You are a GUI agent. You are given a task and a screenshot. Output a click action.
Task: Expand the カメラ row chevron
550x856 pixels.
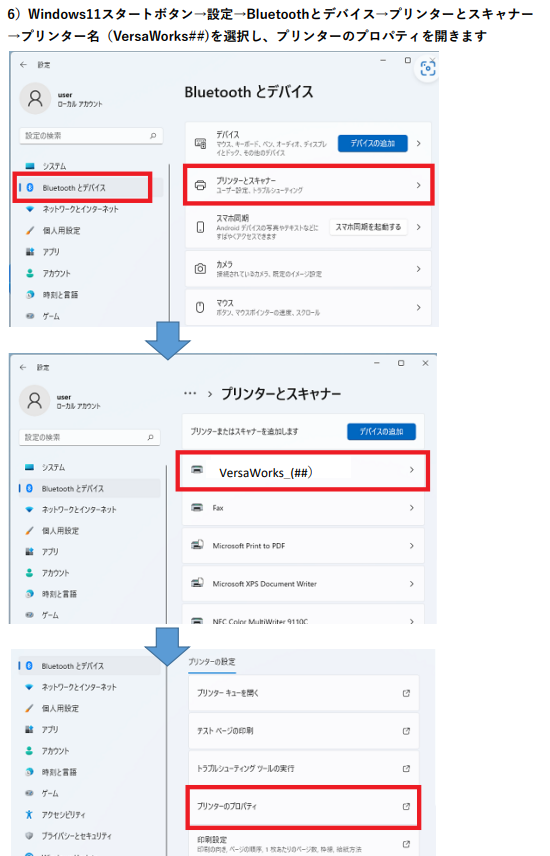(x=418, y=269)
